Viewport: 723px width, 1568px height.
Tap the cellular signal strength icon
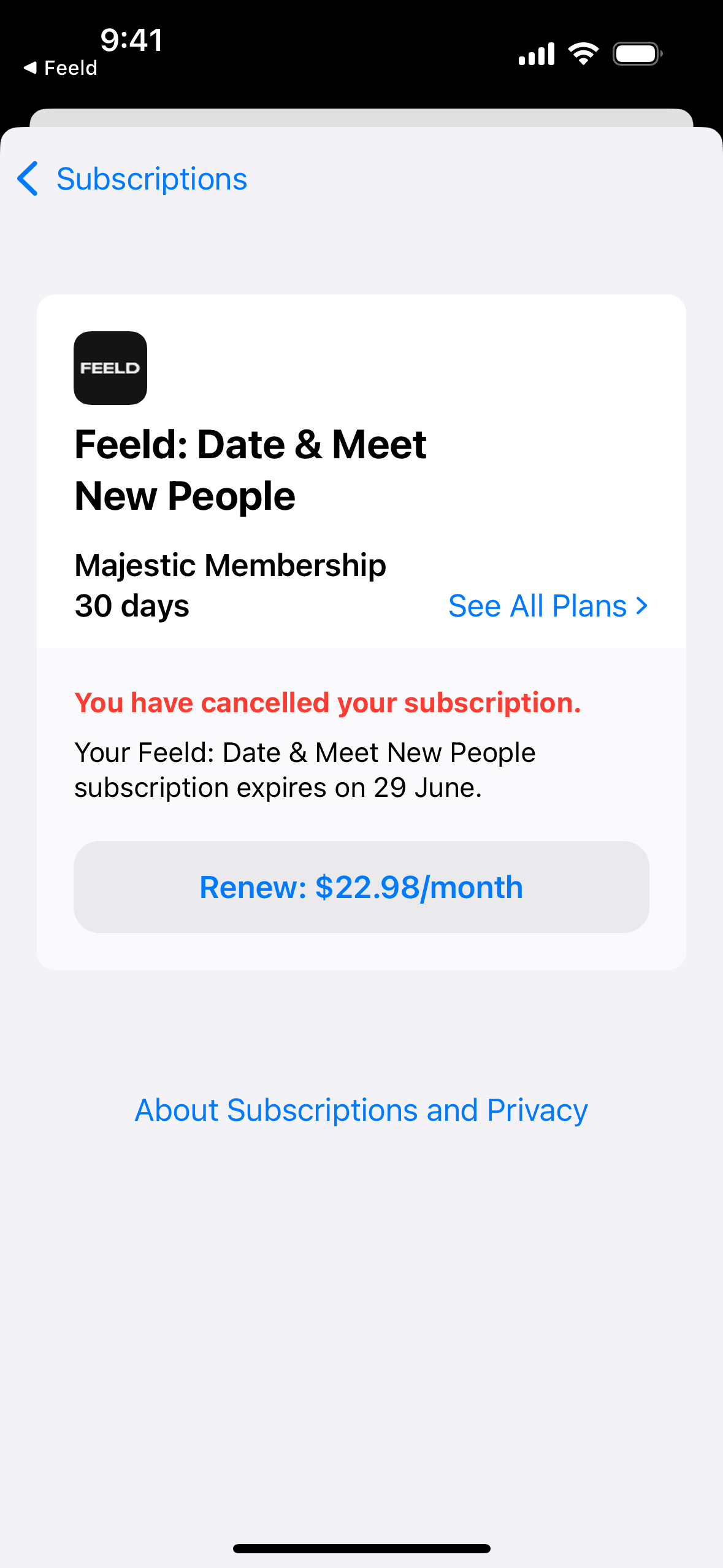coord(536,54)
